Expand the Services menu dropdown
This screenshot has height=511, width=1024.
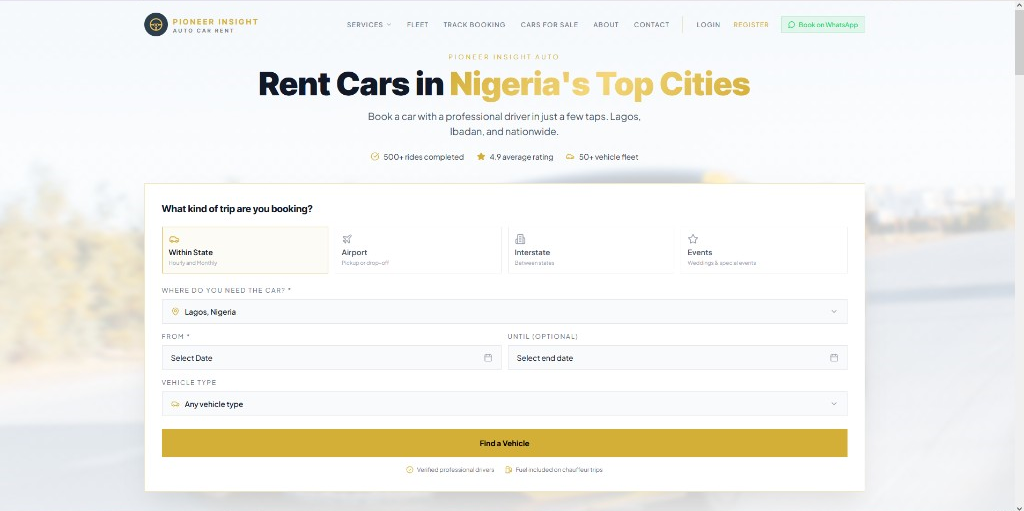369,25
